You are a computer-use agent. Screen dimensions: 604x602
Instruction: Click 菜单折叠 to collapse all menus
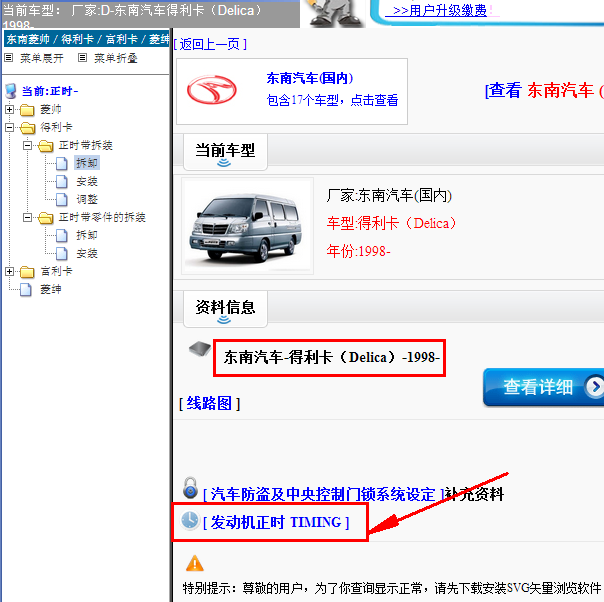tap(116, 58)
